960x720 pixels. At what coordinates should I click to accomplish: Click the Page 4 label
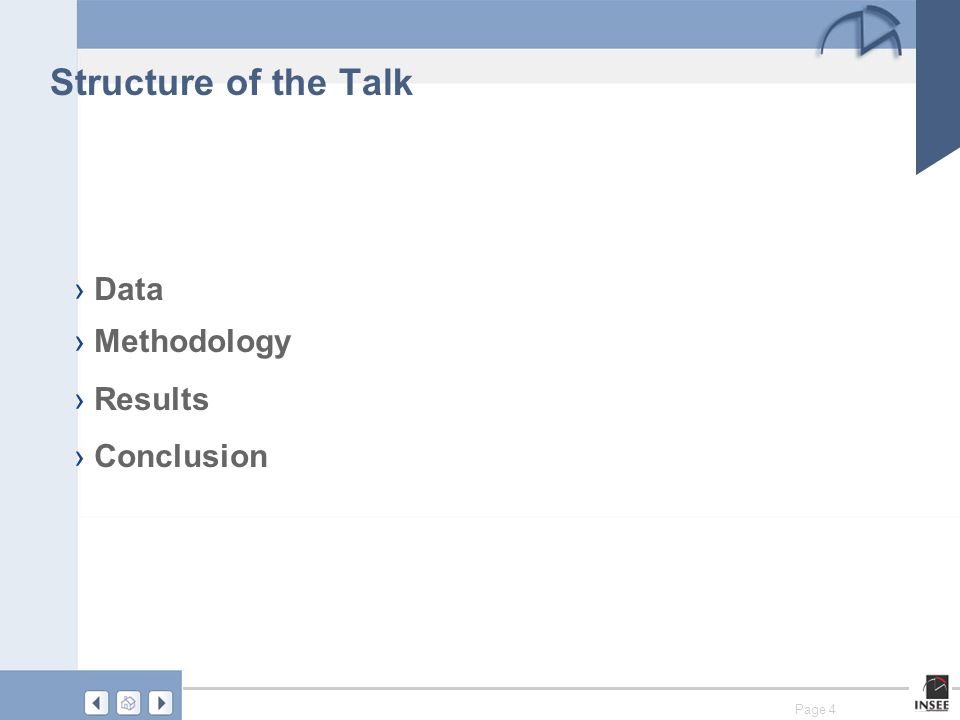(x=815, y=709)
